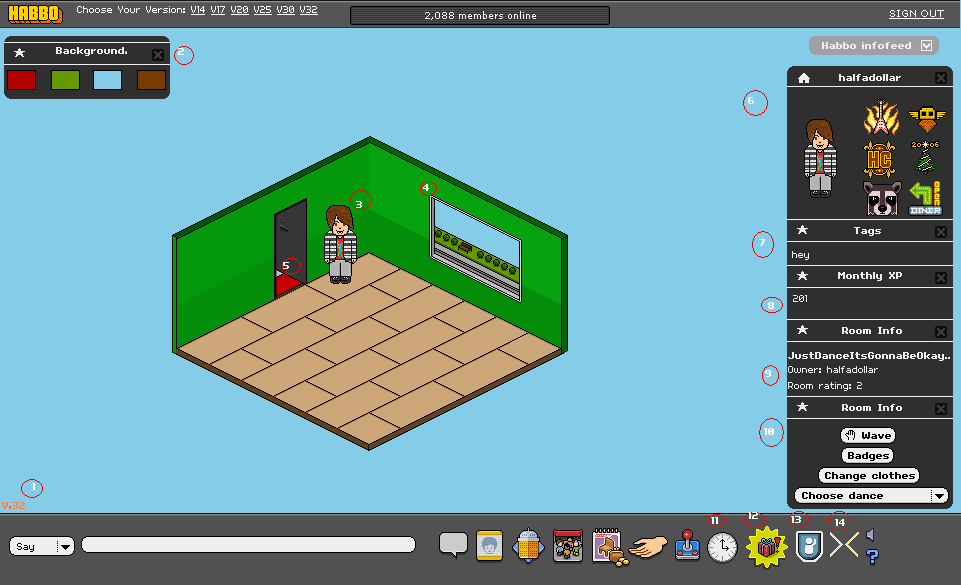
Task: Mute sound with the speaker icon
Action: pyautogui.click(x=870, y=535)
